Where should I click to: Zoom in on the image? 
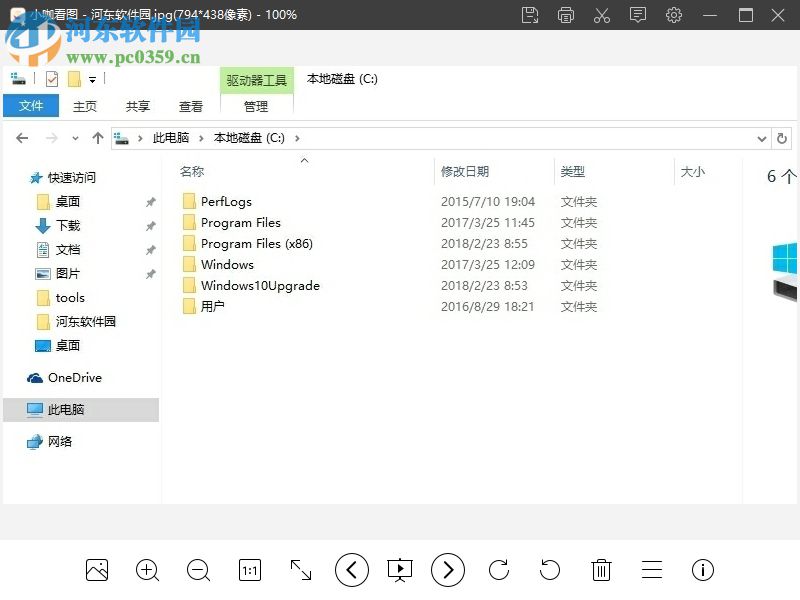click(147, 570)
